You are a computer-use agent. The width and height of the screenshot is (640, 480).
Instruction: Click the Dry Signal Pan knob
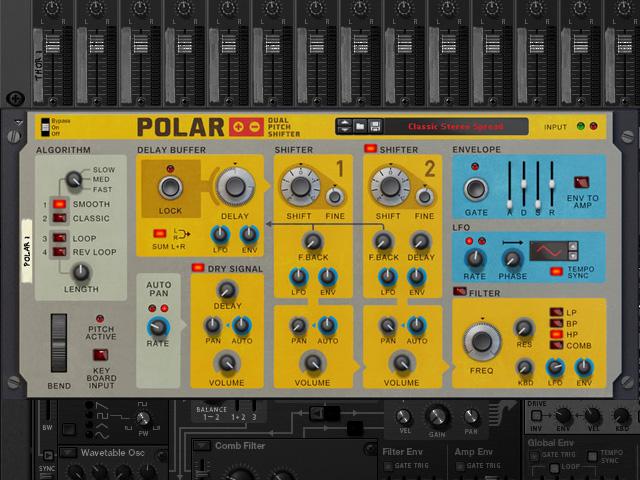(x=213, y=325)
